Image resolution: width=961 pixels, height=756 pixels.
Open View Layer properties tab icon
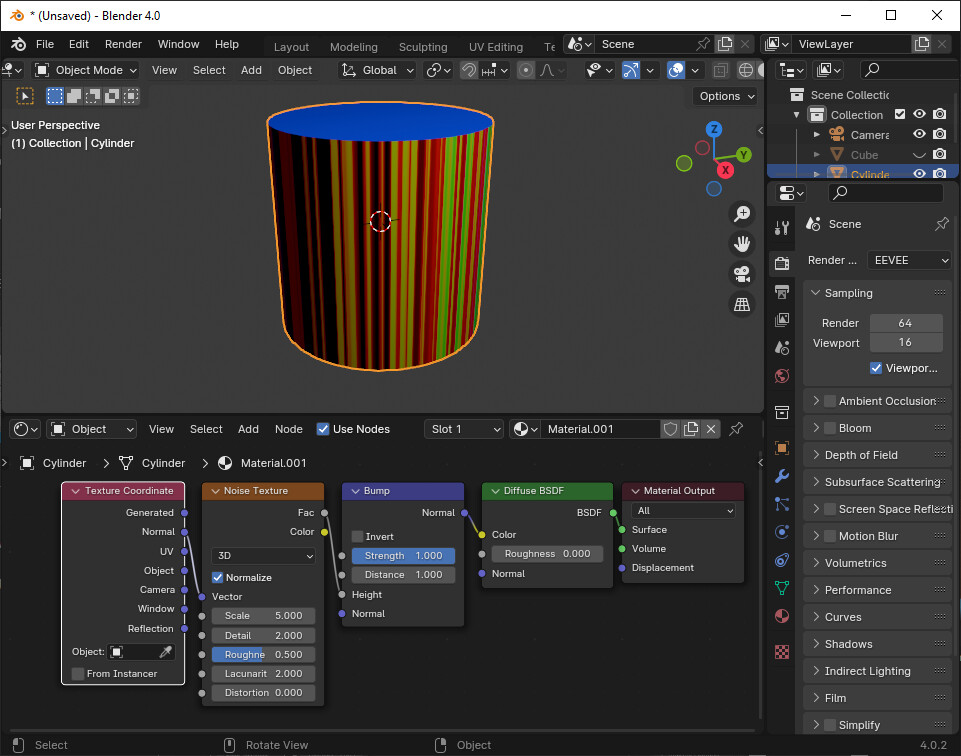[x=782, y=320]
